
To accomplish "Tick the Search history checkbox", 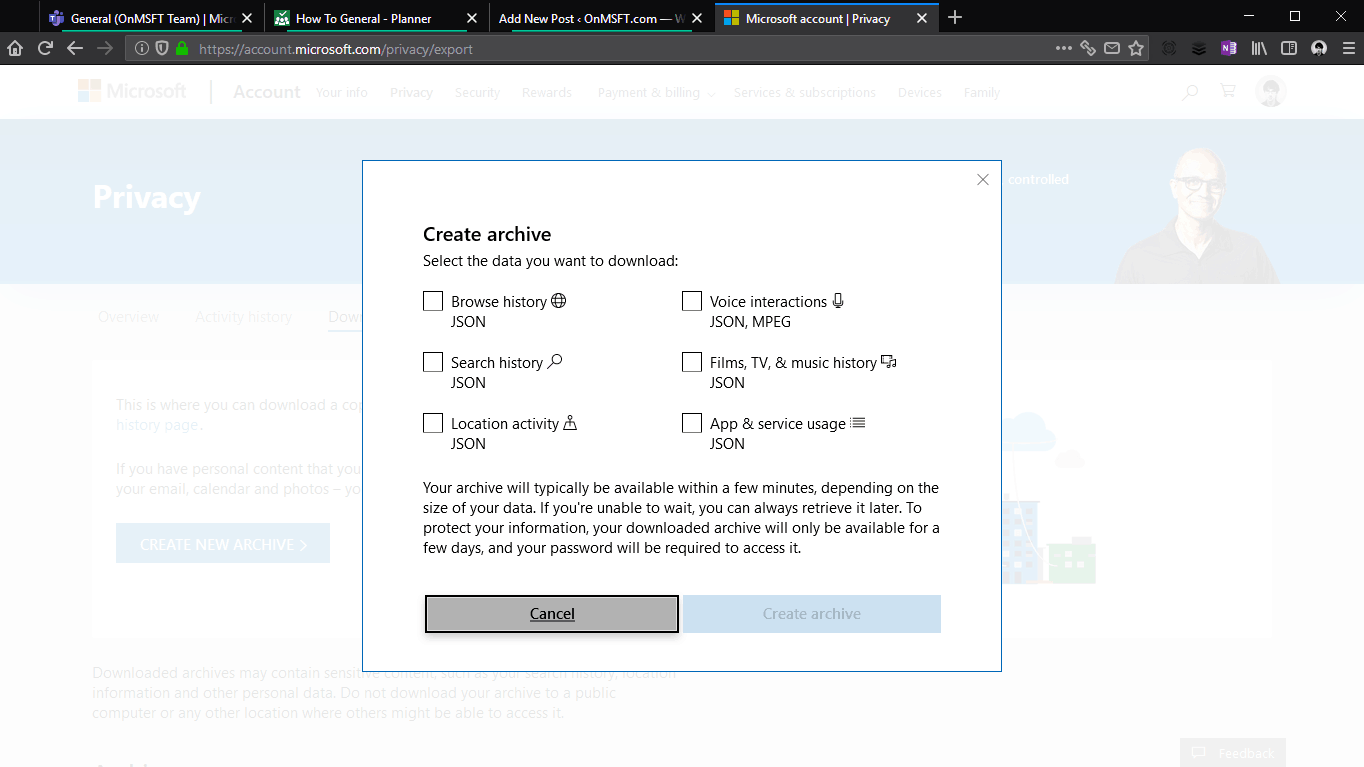I will [x=433, y=362].
